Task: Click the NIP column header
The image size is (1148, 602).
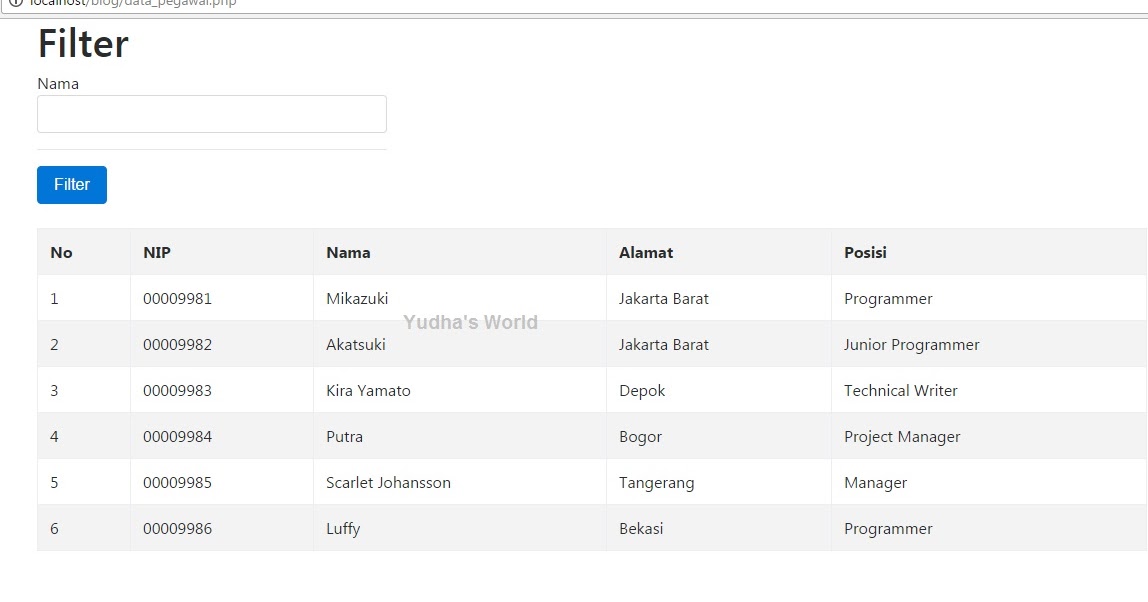Action: pyautogui.click(x=156, y=252)
